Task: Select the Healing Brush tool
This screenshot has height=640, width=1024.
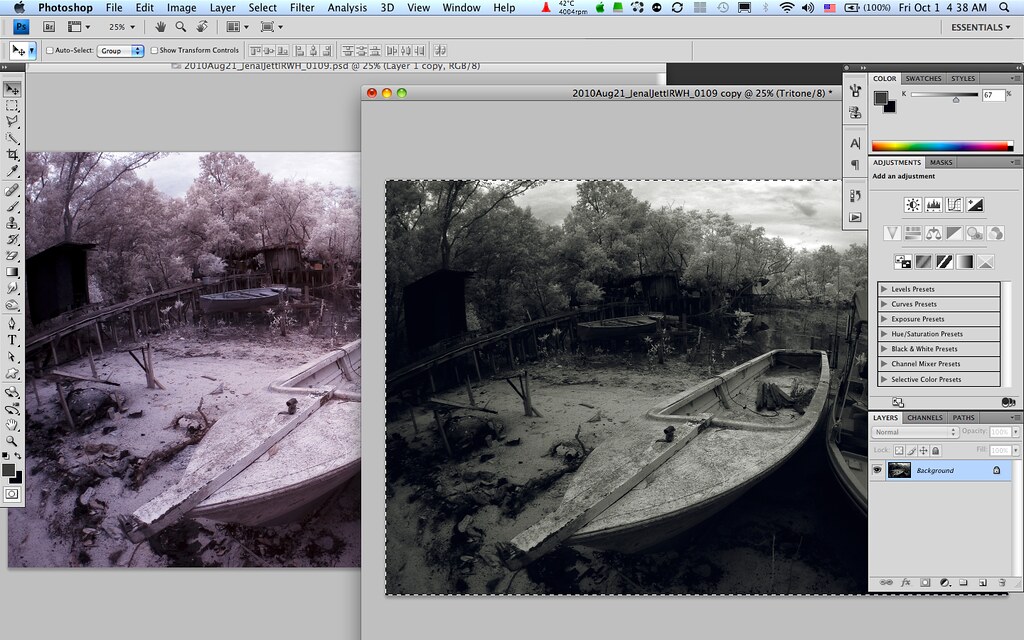Action: (x=12, y=190)
